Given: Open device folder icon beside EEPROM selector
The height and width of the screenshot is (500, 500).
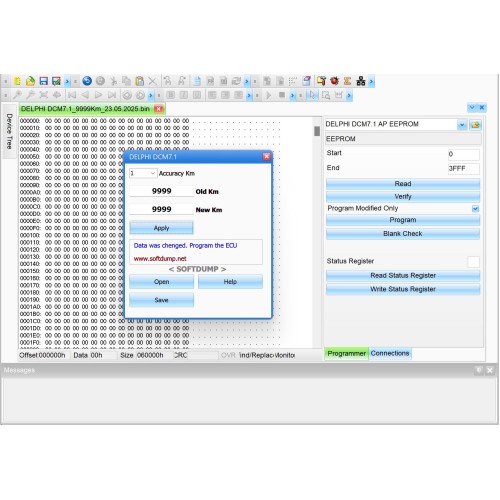Looking at the screenshot, I should pyautogui.click(x=475, y=125).
